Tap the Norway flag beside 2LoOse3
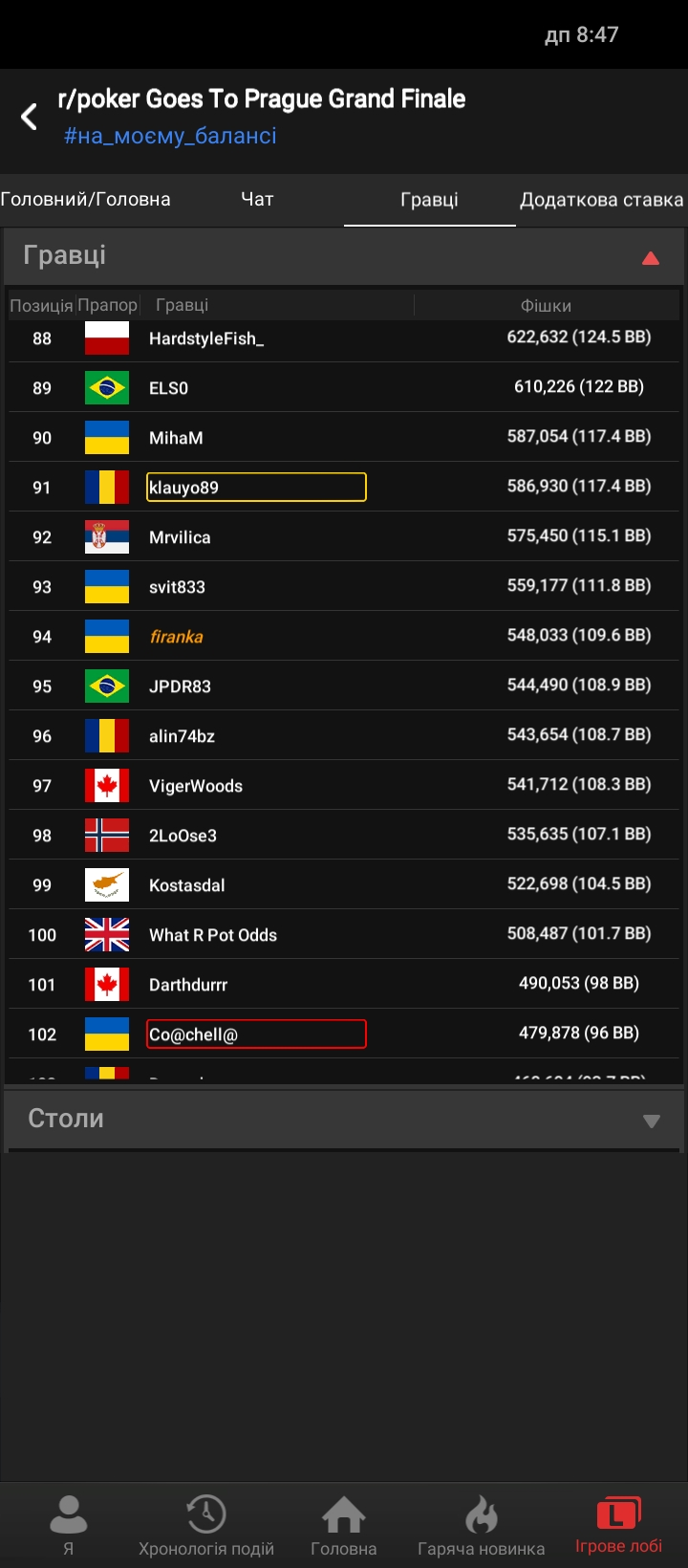688x1568 pixels. click(x=107, y=836)
